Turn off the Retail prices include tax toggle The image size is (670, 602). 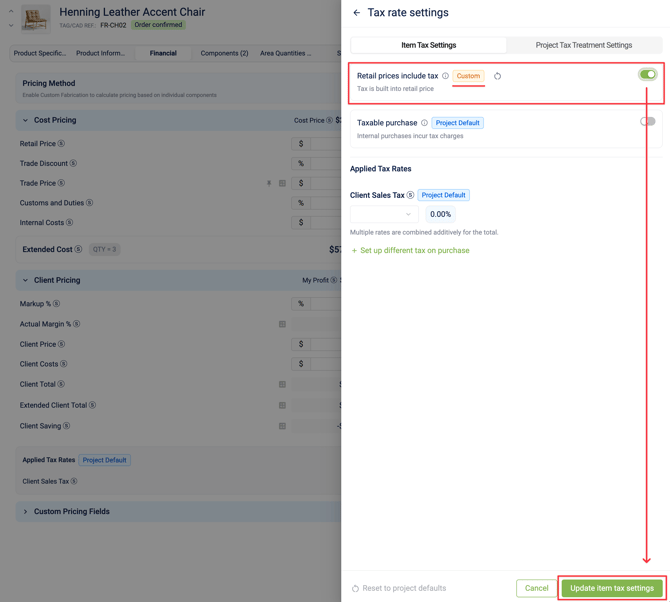click(x=647, y=74)
